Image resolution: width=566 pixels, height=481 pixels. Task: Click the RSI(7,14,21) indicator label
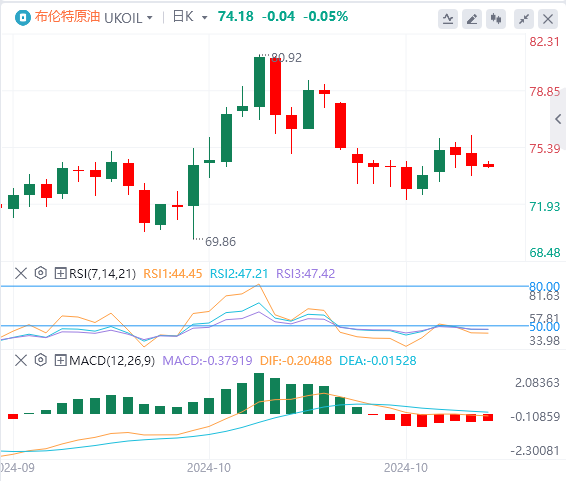pyautogui.click(x=102, y=274)
